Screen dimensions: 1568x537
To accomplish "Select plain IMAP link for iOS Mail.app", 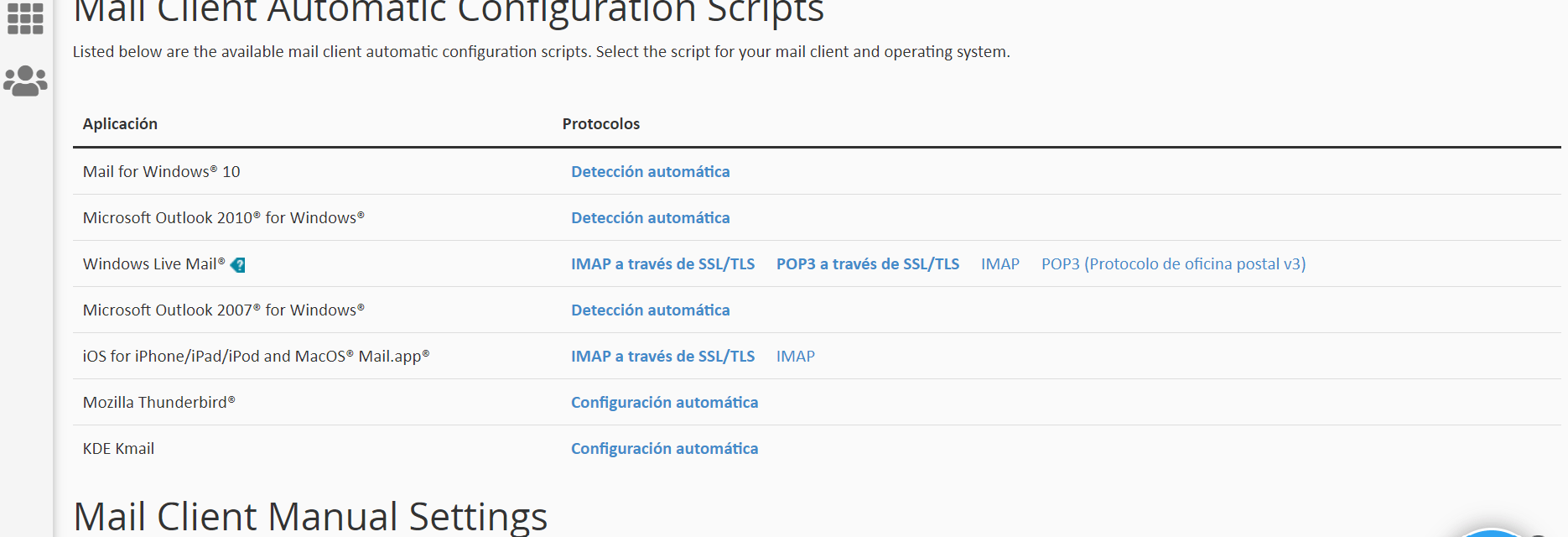I will [x=796, y=356].
